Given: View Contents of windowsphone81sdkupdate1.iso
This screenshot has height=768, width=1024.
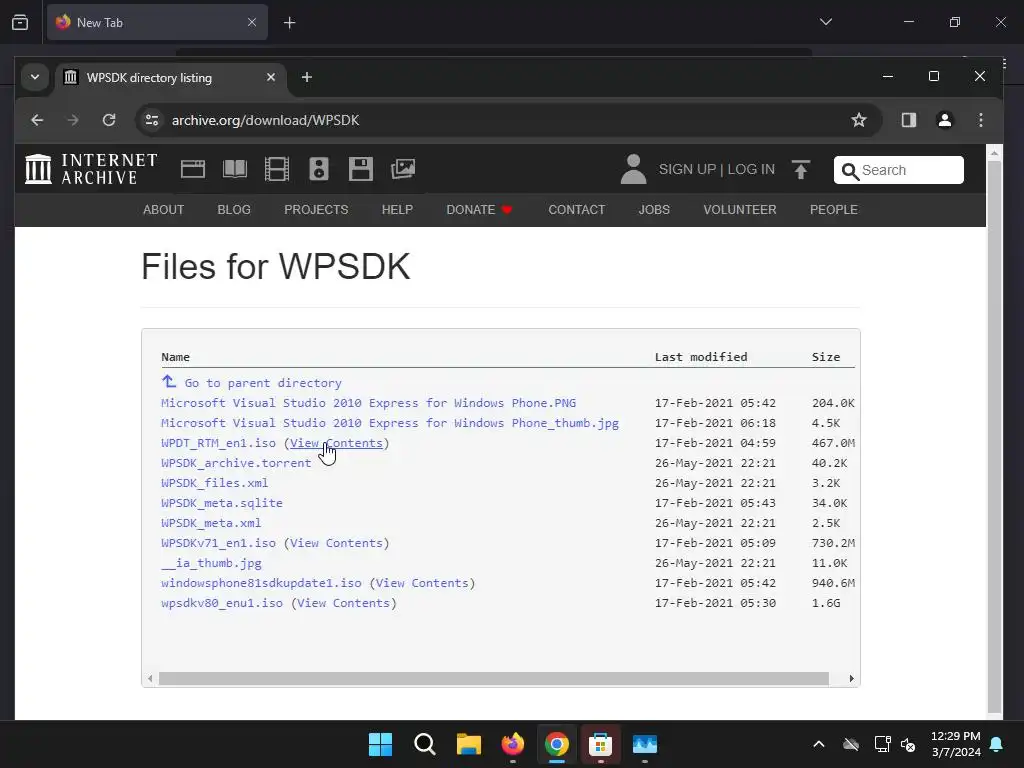Looking at the screenshot, I should click(422, 583).
